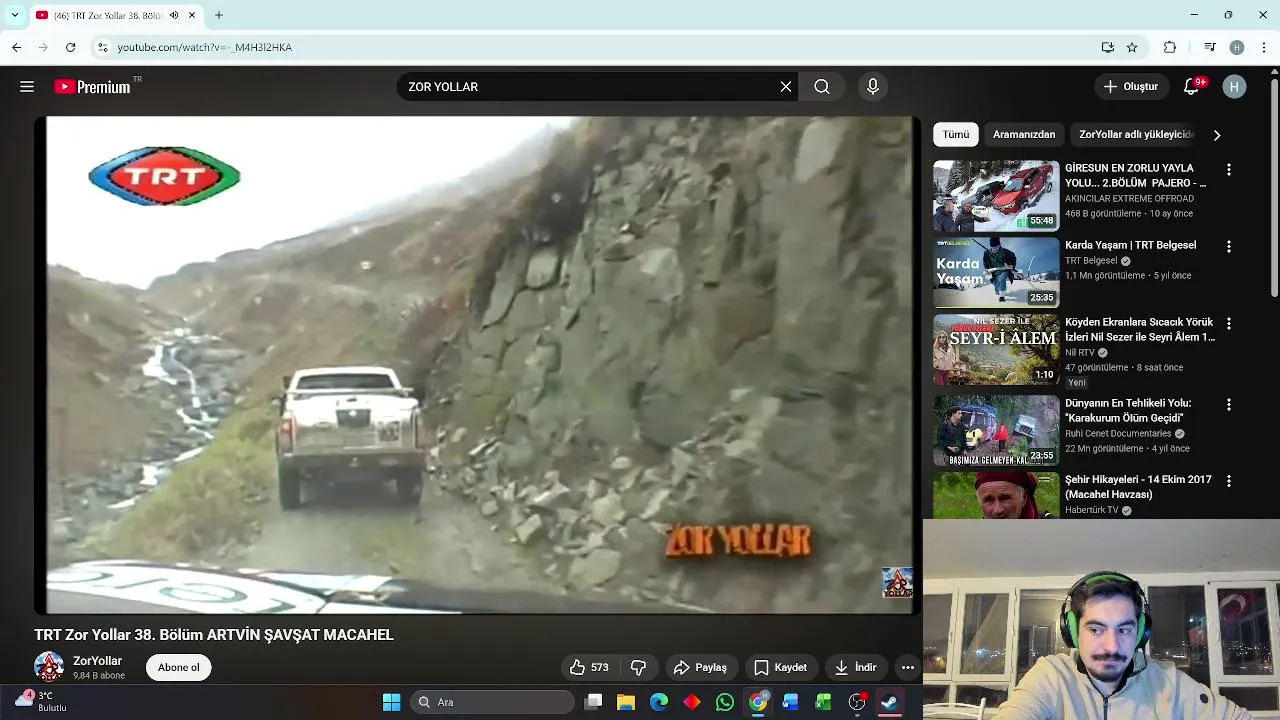1280x720 pixels.
Task: Open the weather widget showing 3°C Bulutlu
Action: tap(40, 701)
